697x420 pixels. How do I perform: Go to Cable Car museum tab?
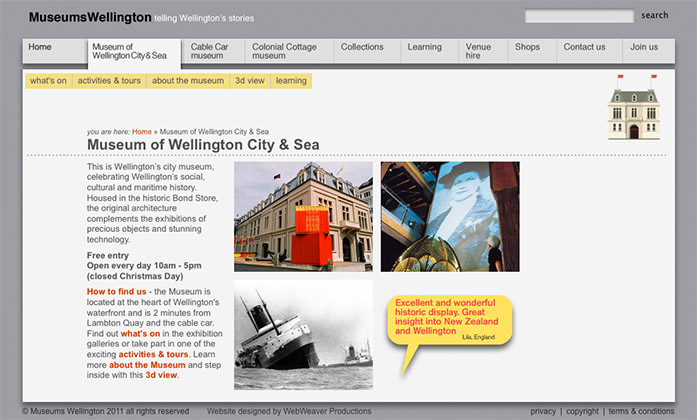(214, 51)
